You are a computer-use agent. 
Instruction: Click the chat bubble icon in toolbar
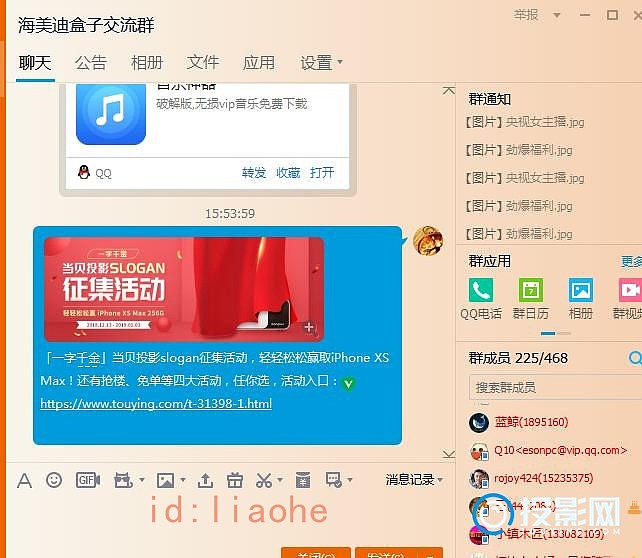[334, 480]
